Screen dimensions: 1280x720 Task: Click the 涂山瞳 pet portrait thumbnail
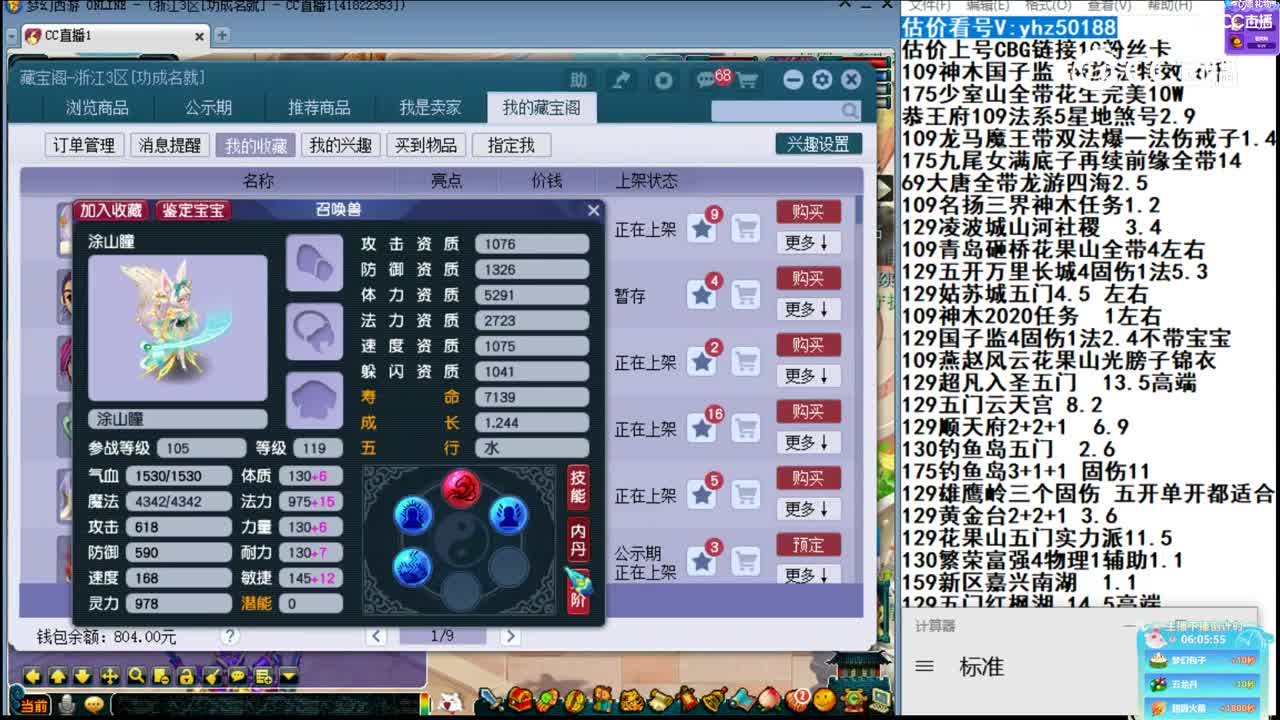(x=178, y=327)
